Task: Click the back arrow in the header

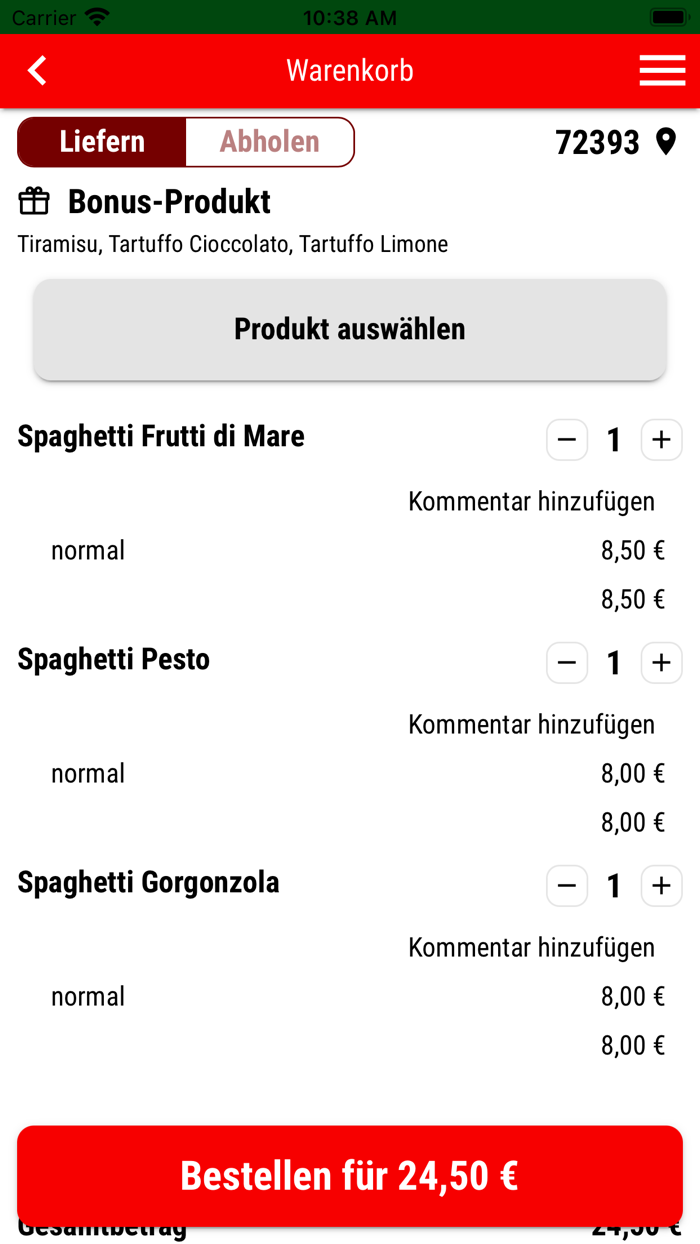Action: 37,70
